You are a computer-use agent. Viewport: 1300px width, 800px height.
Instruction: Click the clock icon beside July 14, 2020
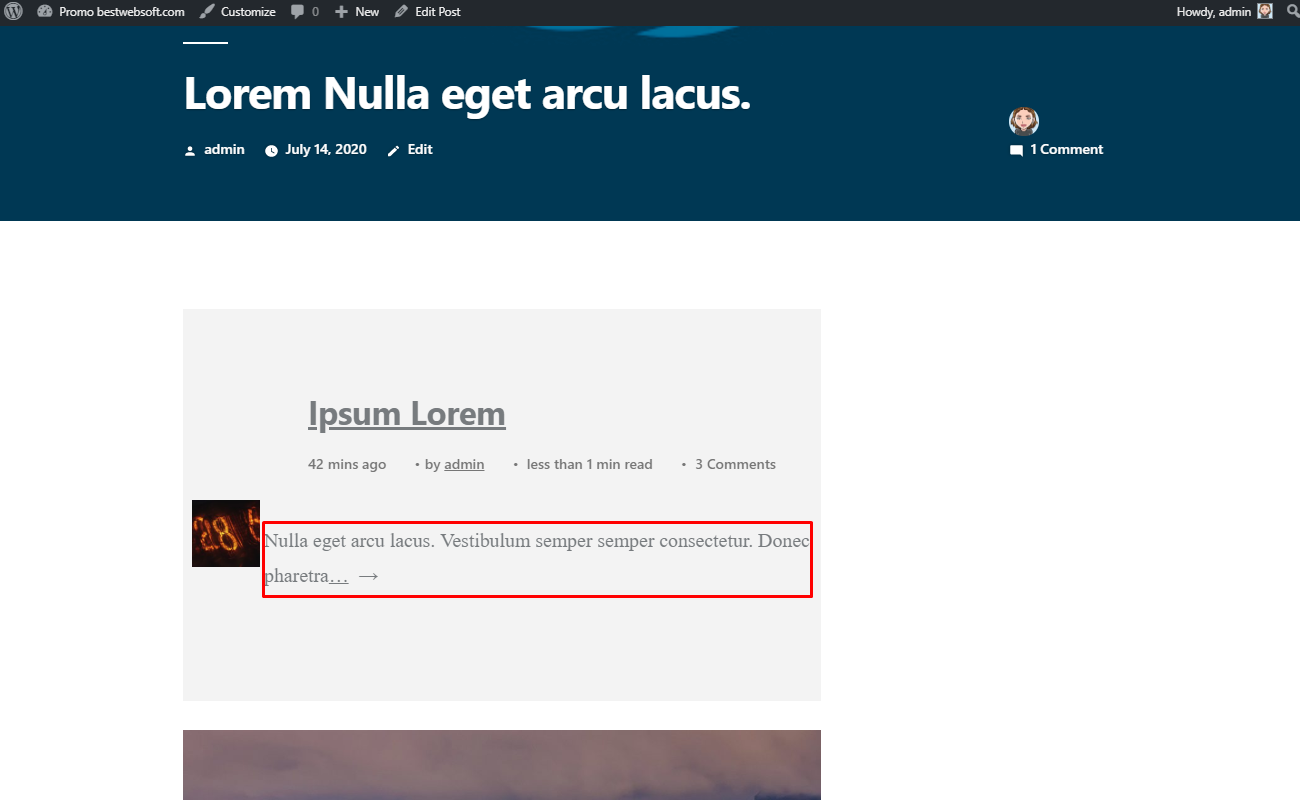click(271, 151)
